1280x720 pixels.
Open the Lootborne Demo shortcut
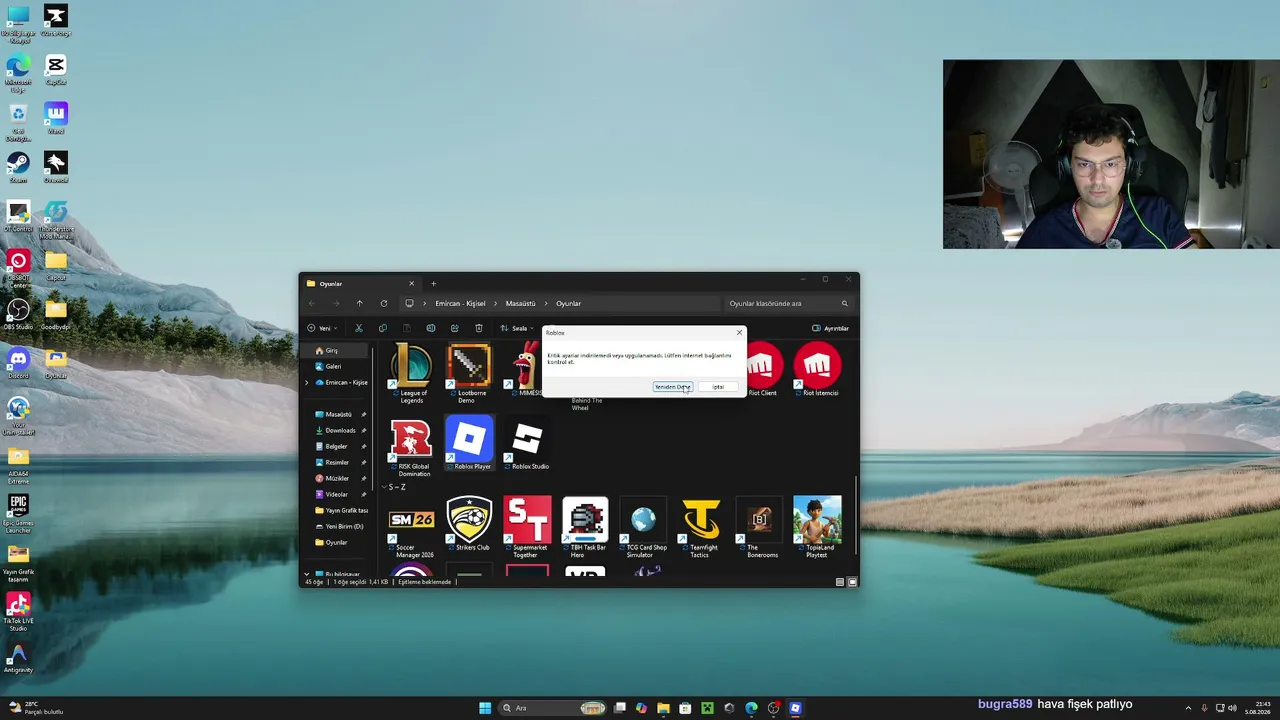[470, 372]
